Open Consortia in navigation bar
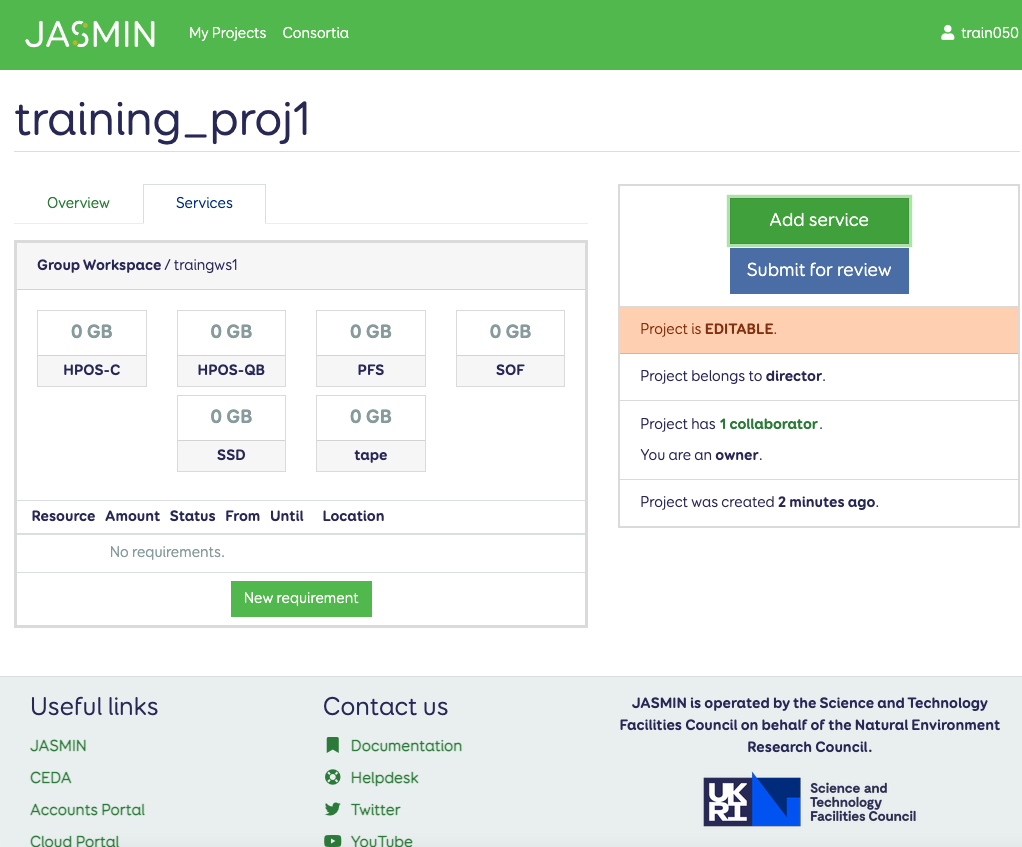Viewport: 1022px width, 847px height. 315,33
